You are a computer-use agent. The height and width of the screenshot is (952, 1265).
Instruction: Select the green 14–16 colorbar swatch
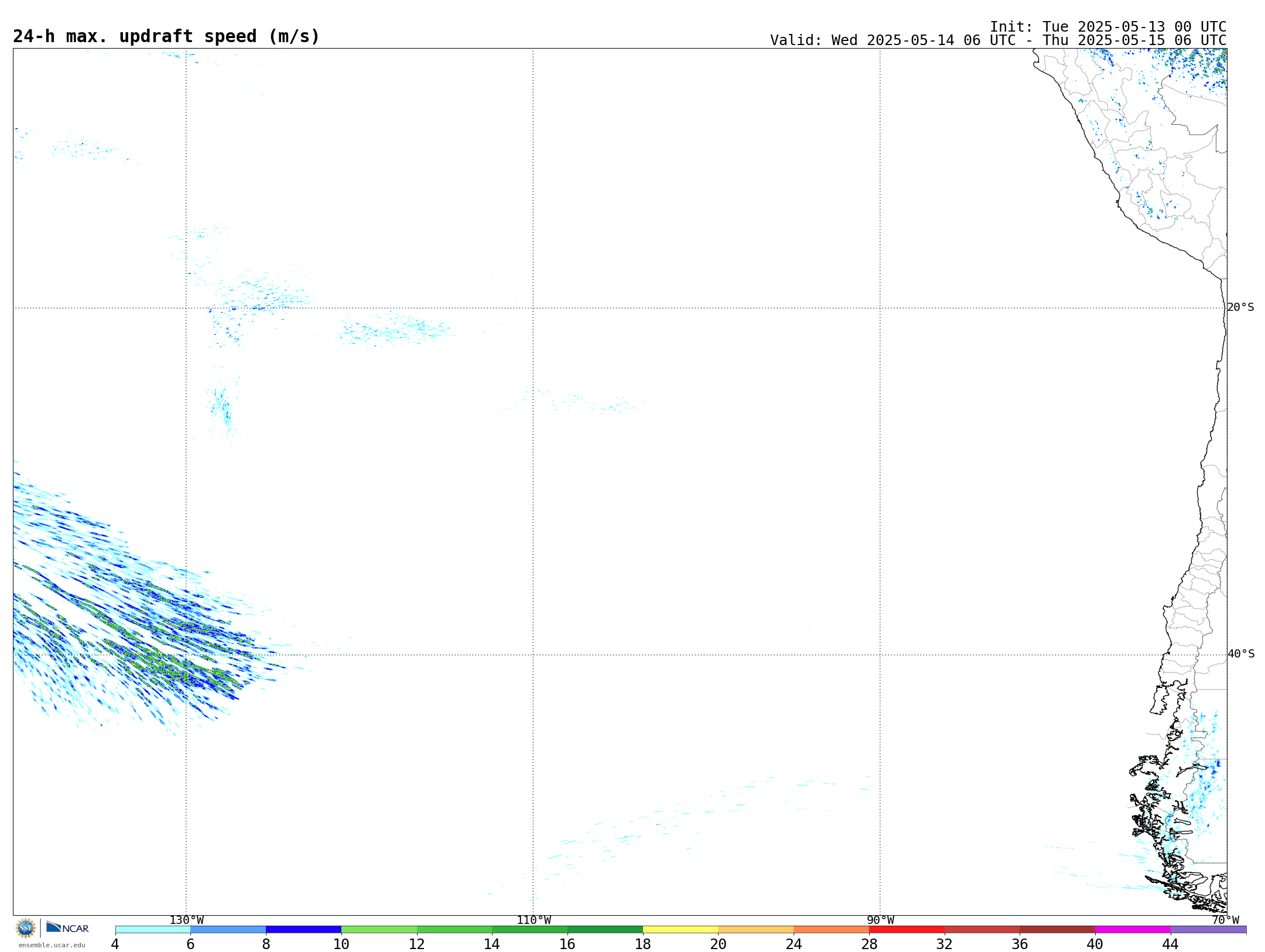pos(530,930)
